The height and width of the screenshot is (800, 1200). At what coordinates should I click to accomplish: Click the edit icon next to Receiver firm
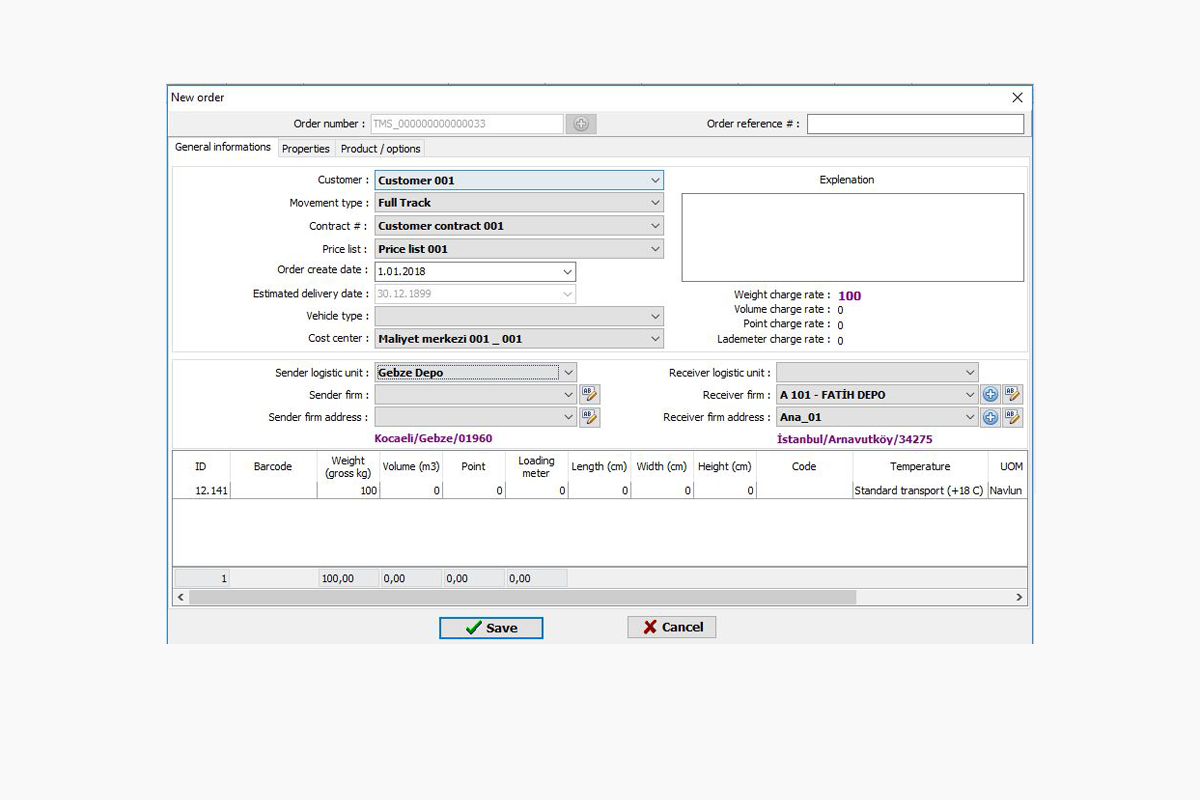pos(1012,395)
